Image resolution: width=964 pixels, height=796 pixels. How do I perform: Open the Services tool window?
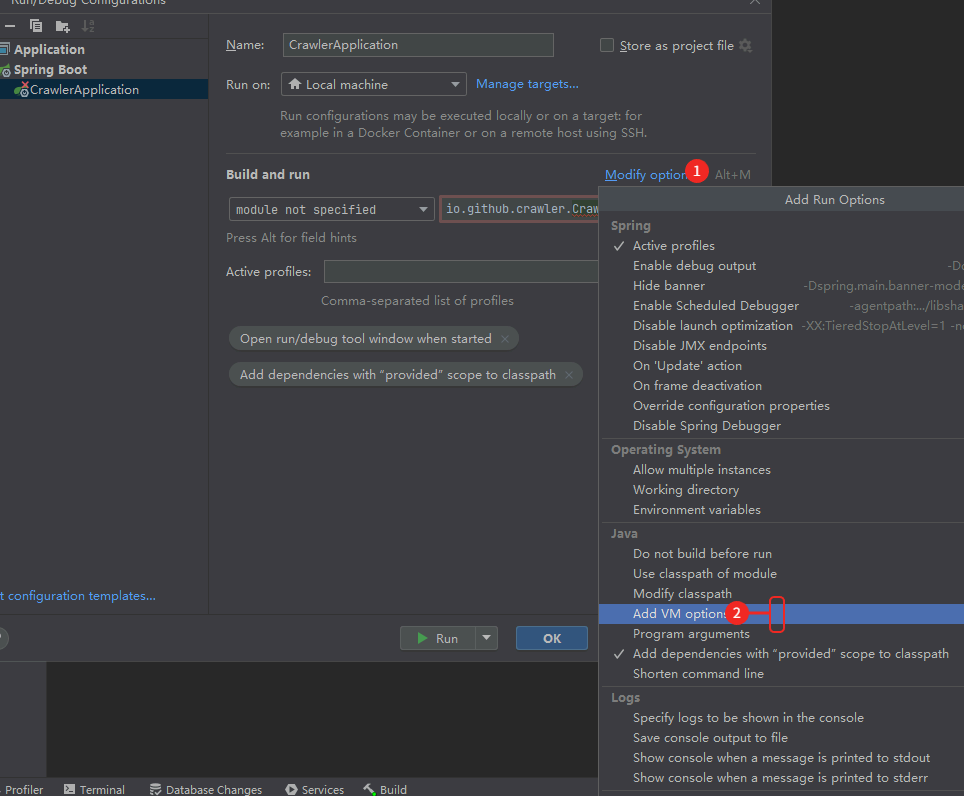click(x=315, y=789)
